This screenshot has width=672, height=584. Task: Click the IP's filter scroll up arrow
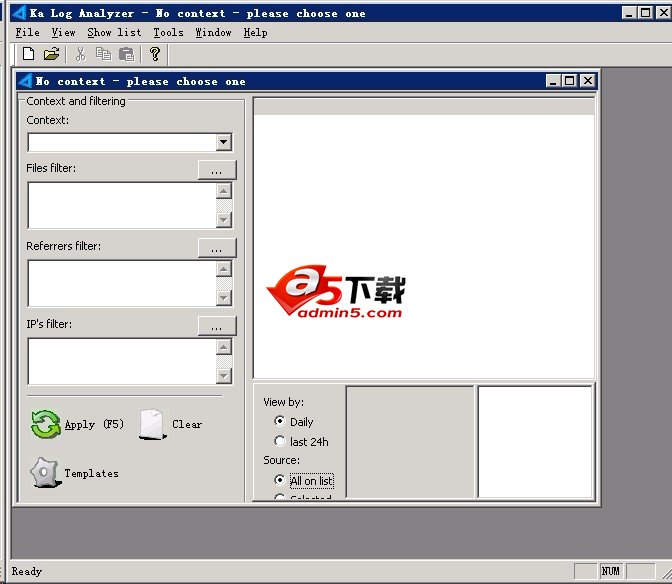(224, 347)
